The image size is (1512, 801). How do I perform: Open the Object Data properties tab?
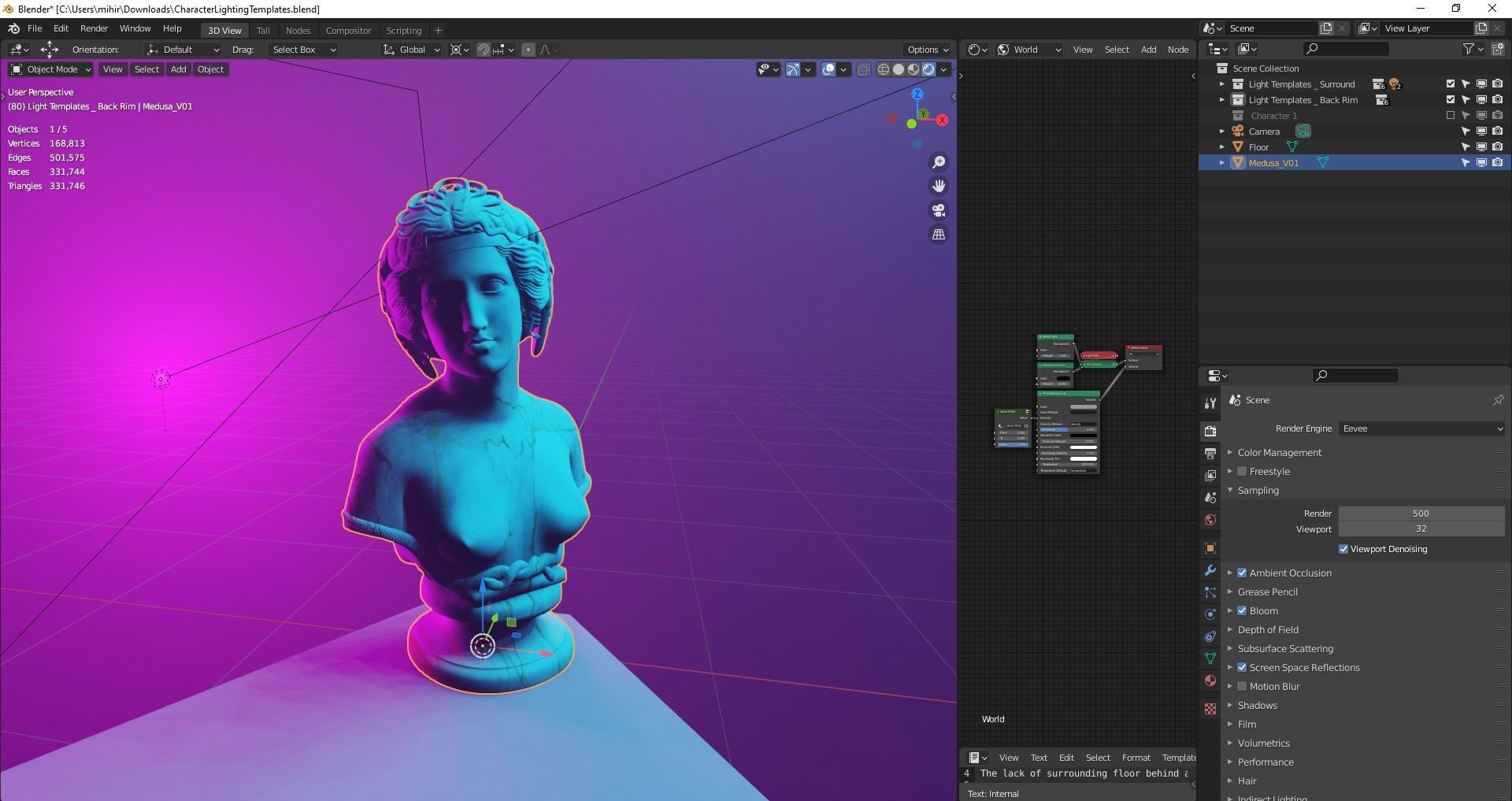pos(1210,658)
